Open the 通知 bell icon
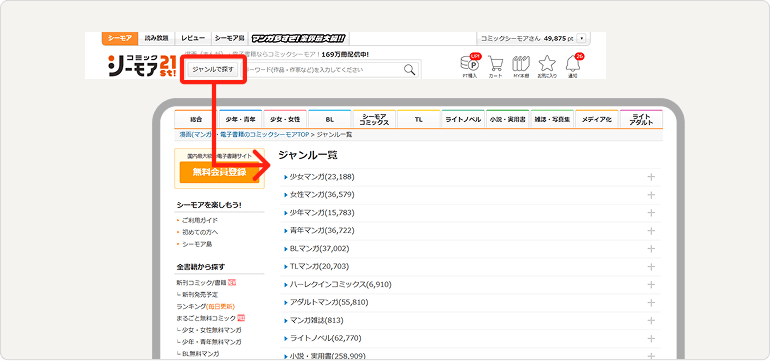The width and height of the screenshot is (770, 361). (x=573, y=66)
